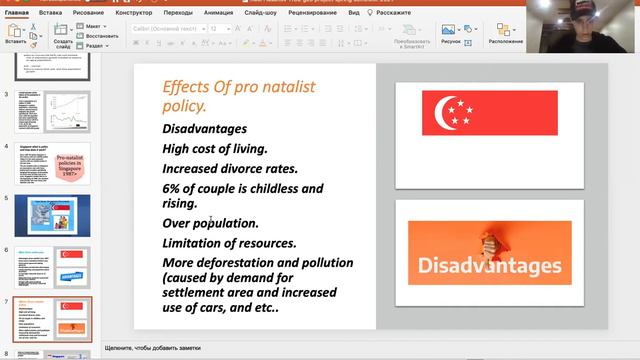Toggle Superscript formatting

[x=182, y=43]
